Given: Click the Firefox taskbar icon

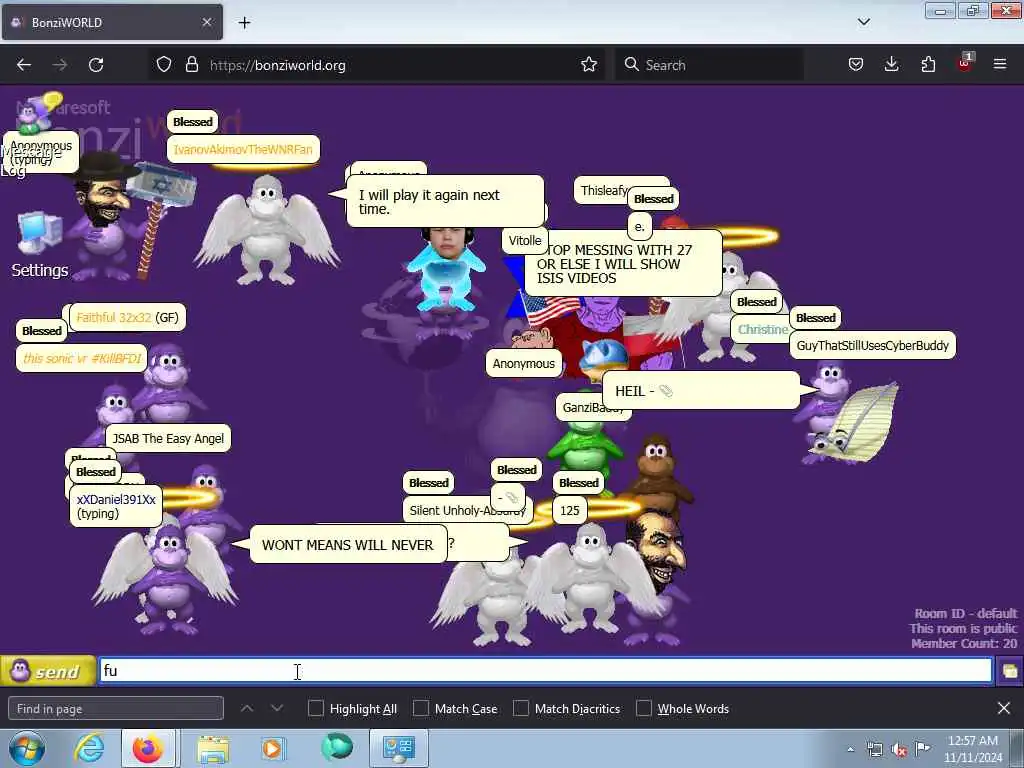Looking at the screenshot, I should 148,749.
